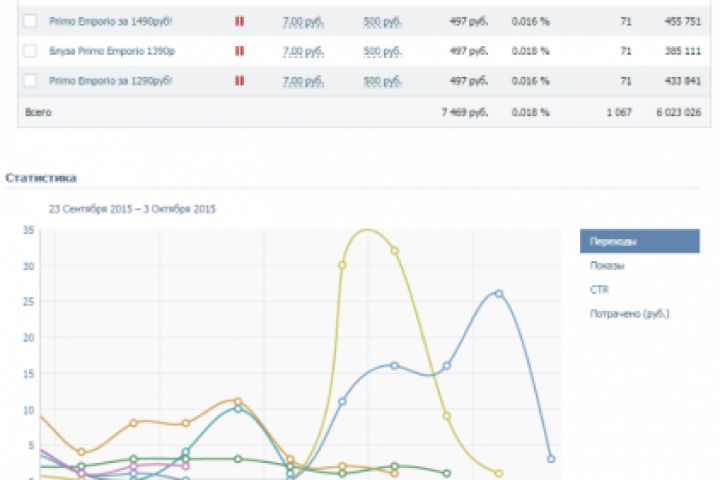Switch chart to CTR
This screenshot has width=720, height=480.
[599, 290]
